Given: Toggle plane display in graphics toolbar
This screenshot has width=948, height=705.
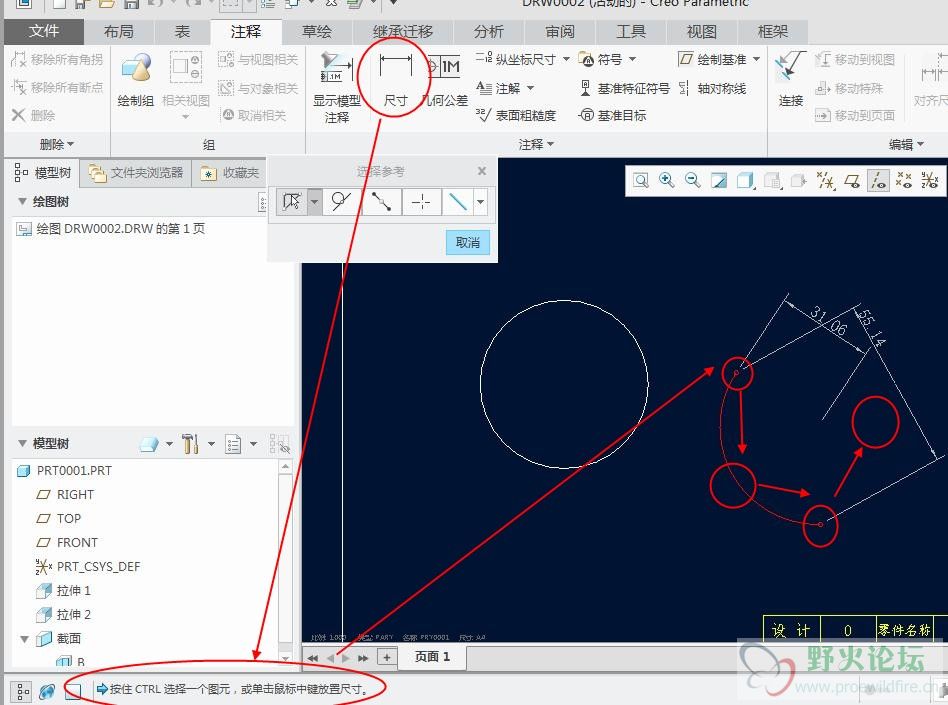Looking at the screenshot, I should 852,180.
